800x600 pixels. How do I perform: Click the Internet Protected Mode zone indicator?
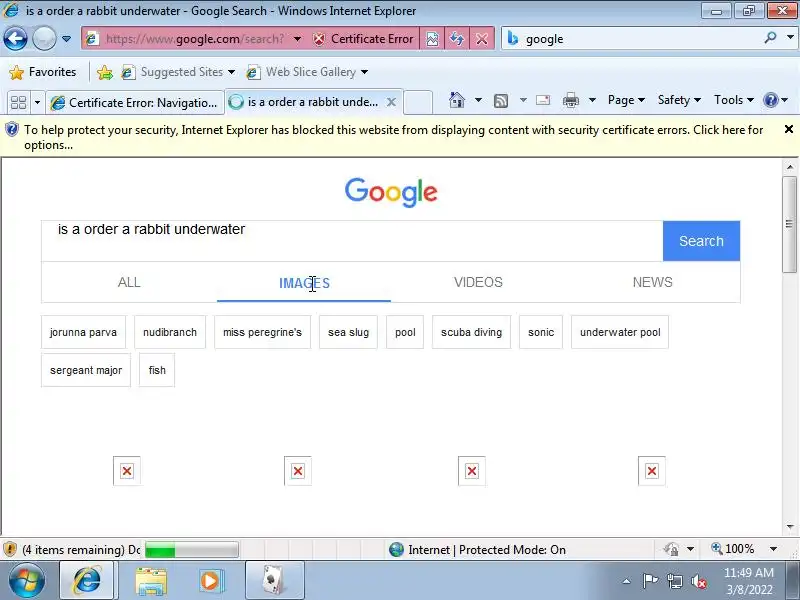pos(478,549)
